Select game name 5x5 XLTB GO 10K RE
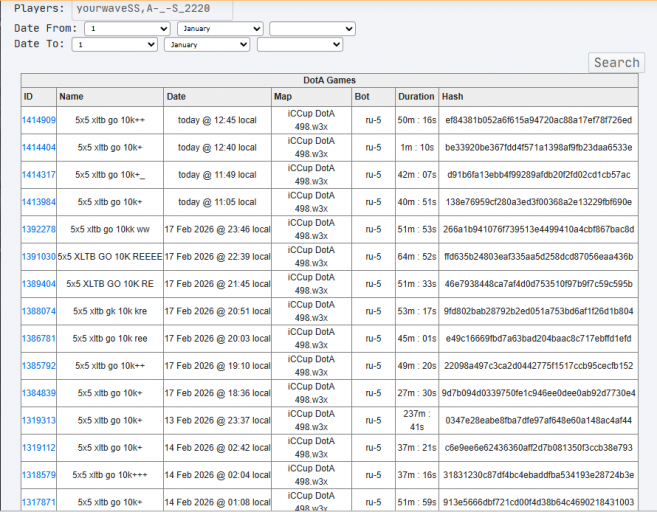 (110, 284)
